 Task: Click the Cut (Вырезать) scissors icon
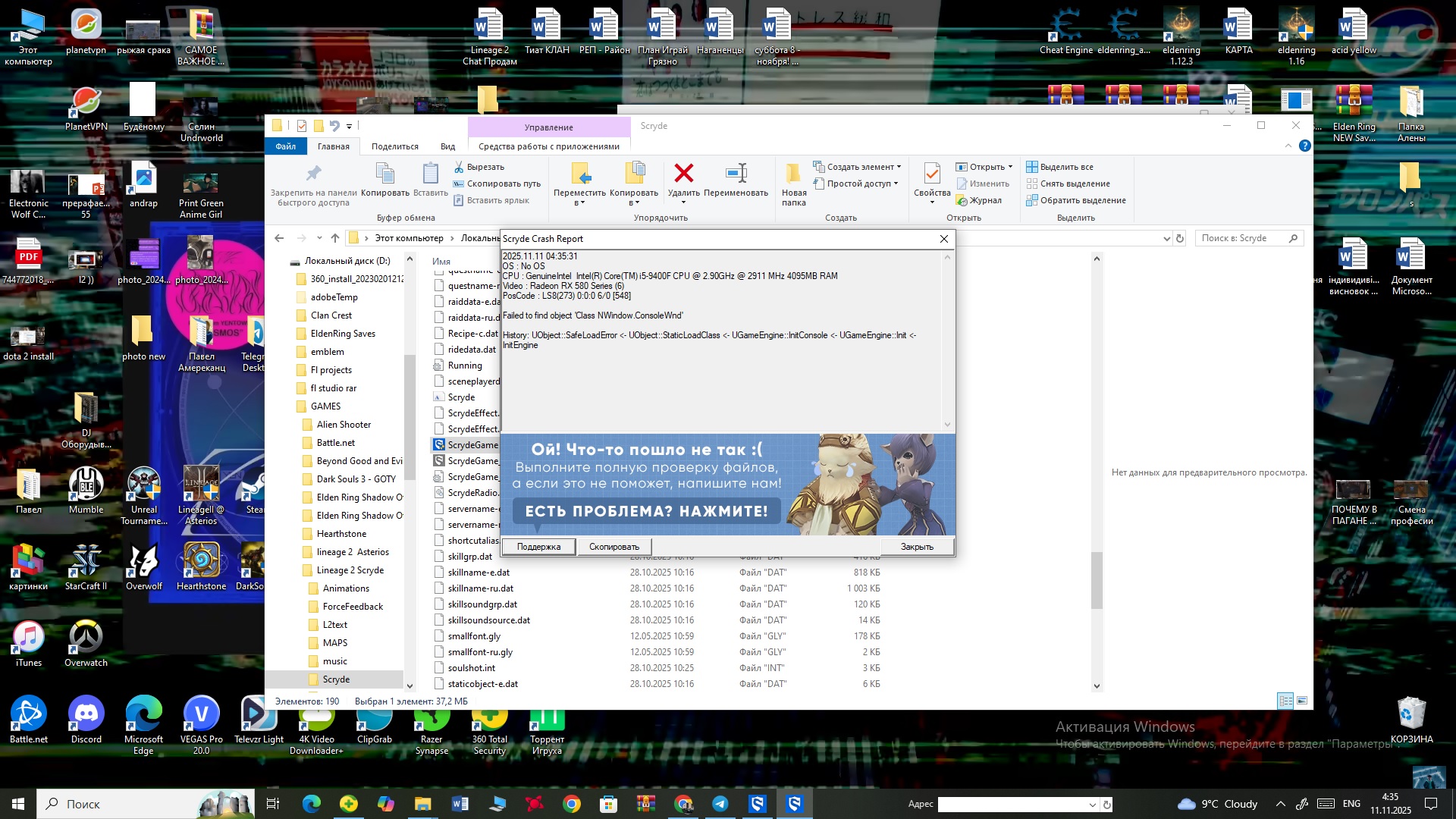point(459,167)
